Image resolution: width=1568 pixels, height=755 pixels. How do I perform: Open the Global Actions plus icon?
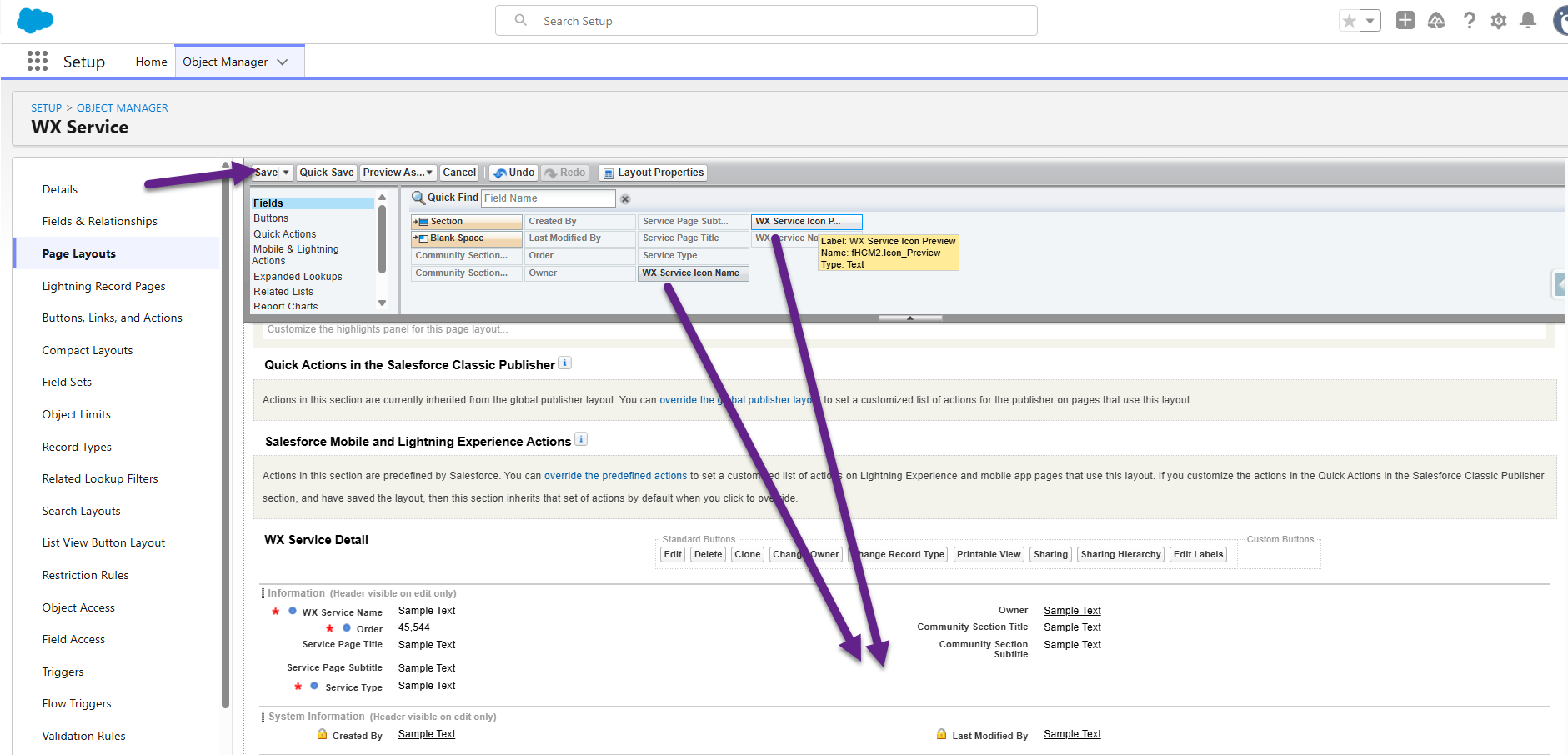[x=1405, y=20]
